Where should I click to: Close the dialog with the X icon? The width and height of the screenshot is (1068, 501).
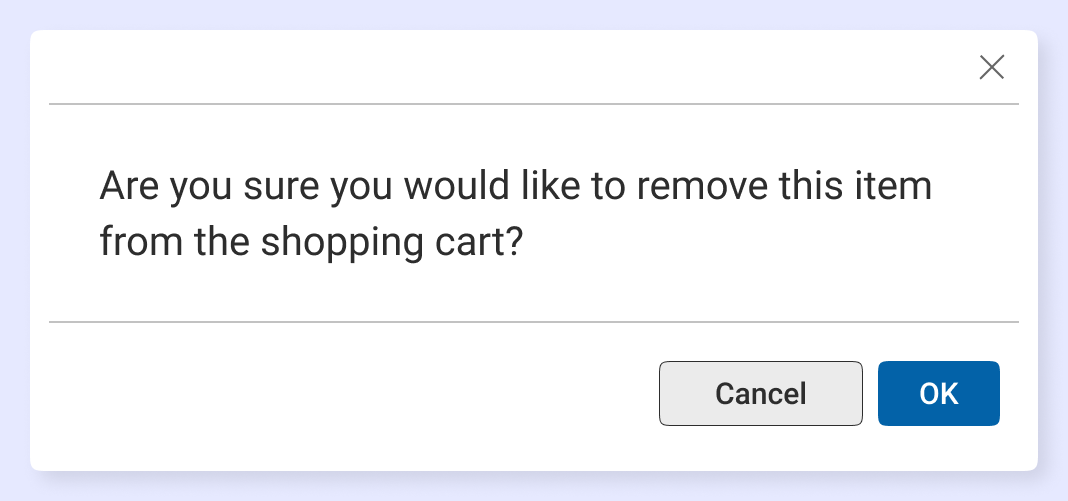(x=991, y=68)
